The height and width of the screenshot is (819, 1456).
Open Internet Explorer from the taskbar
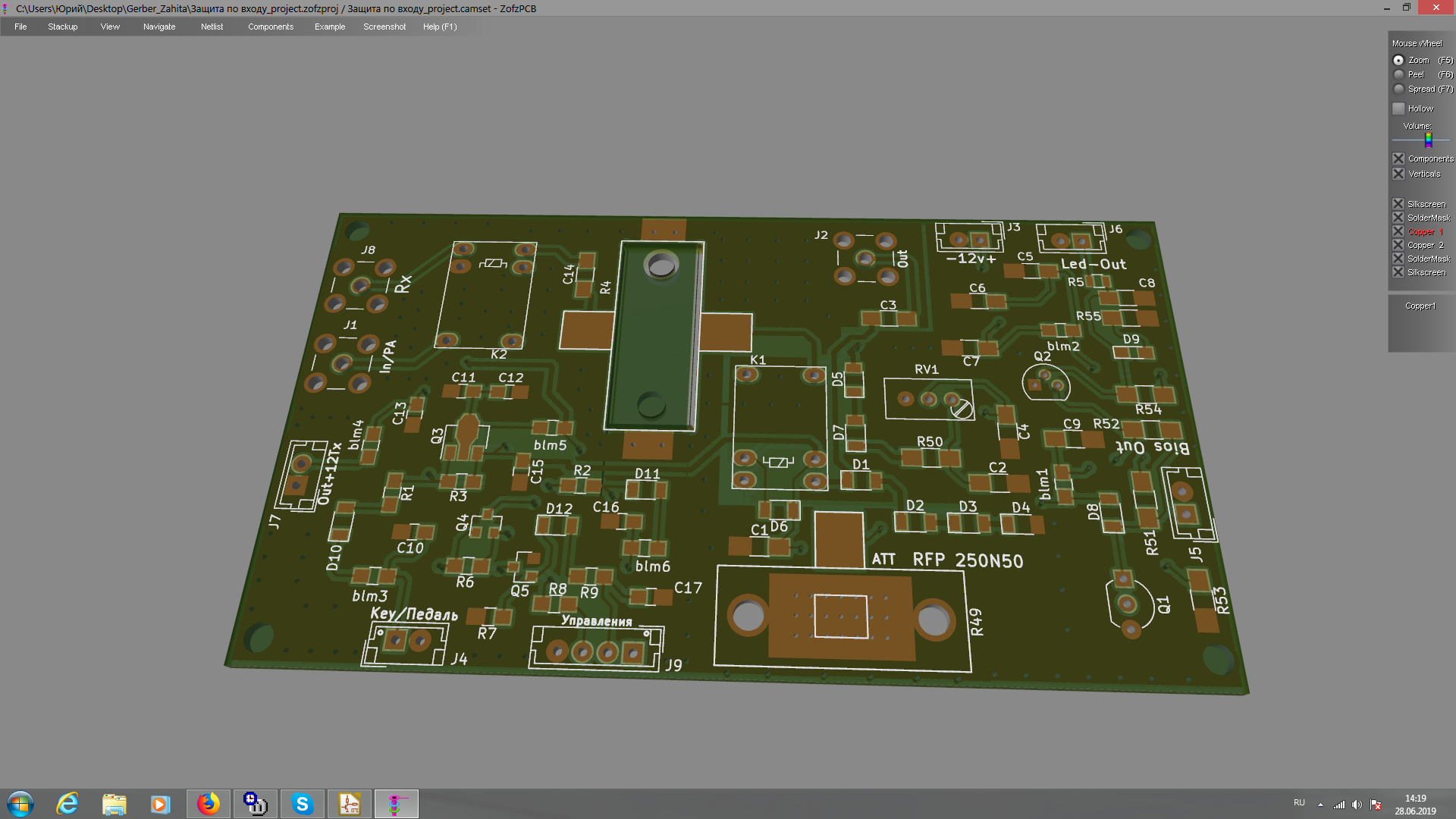click(67, 804)
